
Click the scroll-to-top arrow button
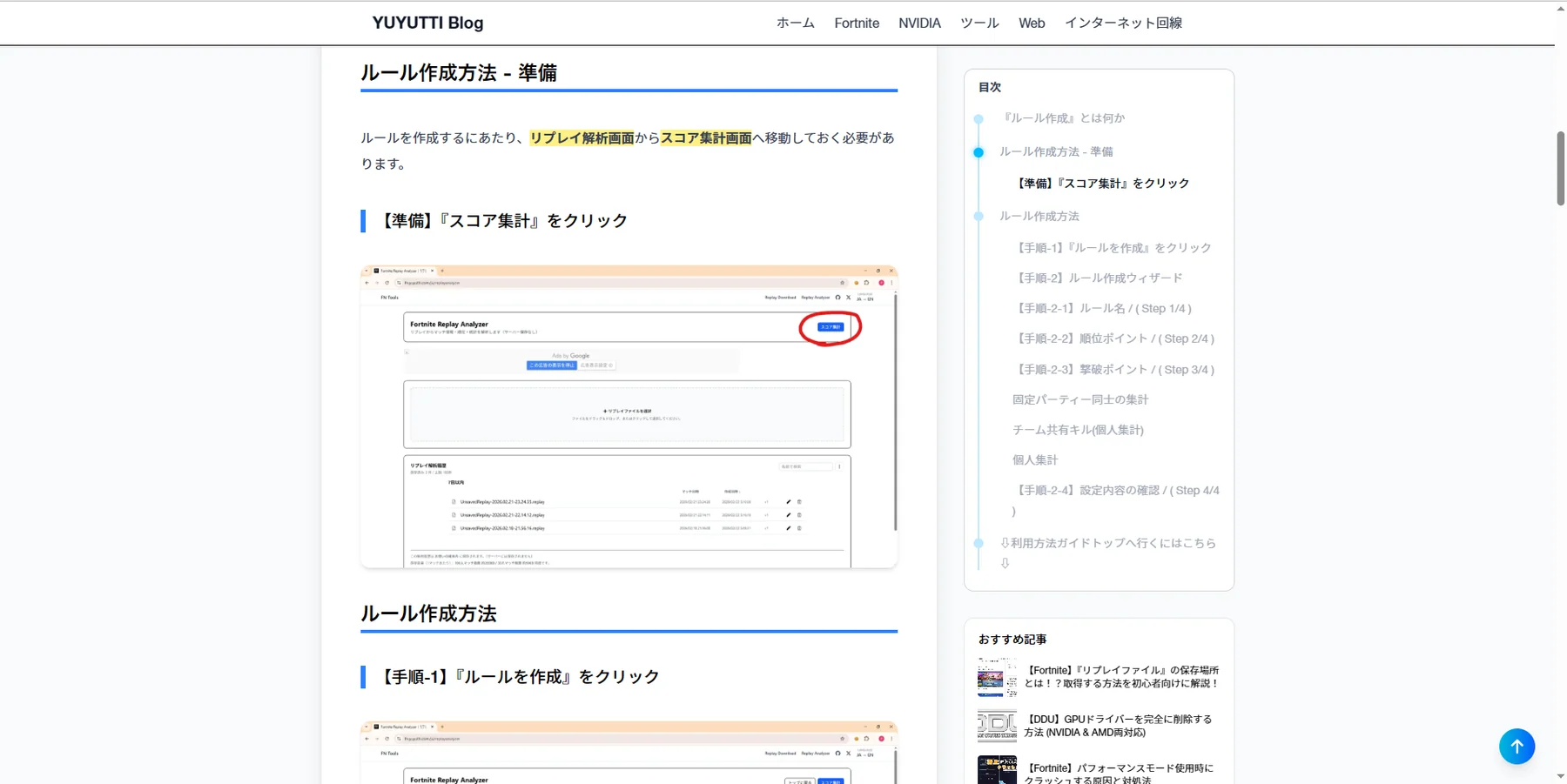pyautogui.click(x=1516, y=746)
